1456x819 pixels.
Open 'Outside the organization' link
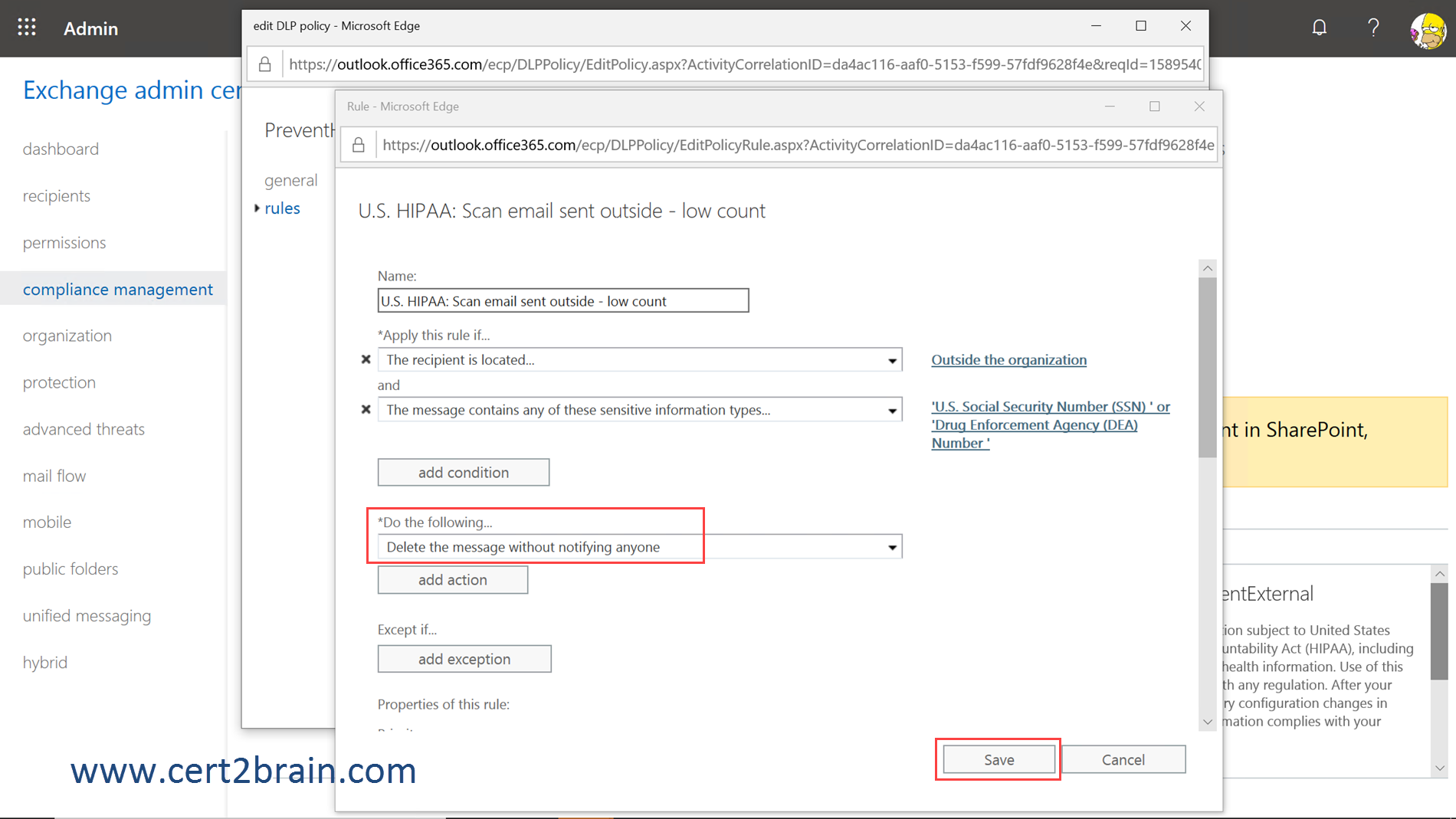(1008, 360)
